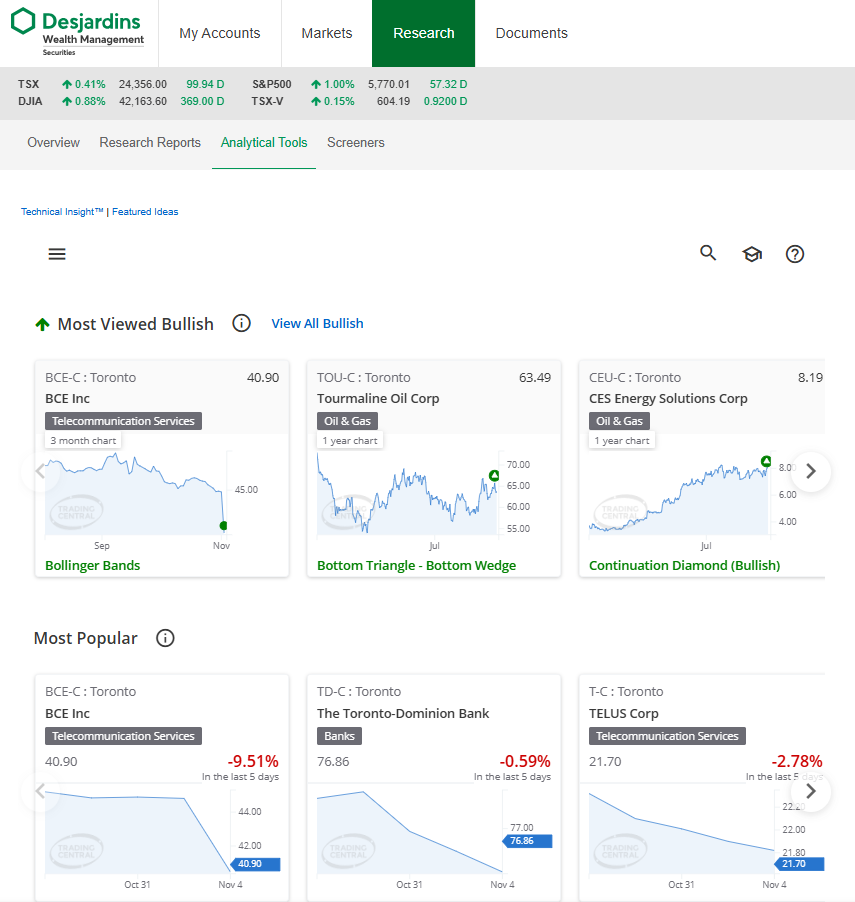Click green marker on CES Energy chart

click(766, 461)
